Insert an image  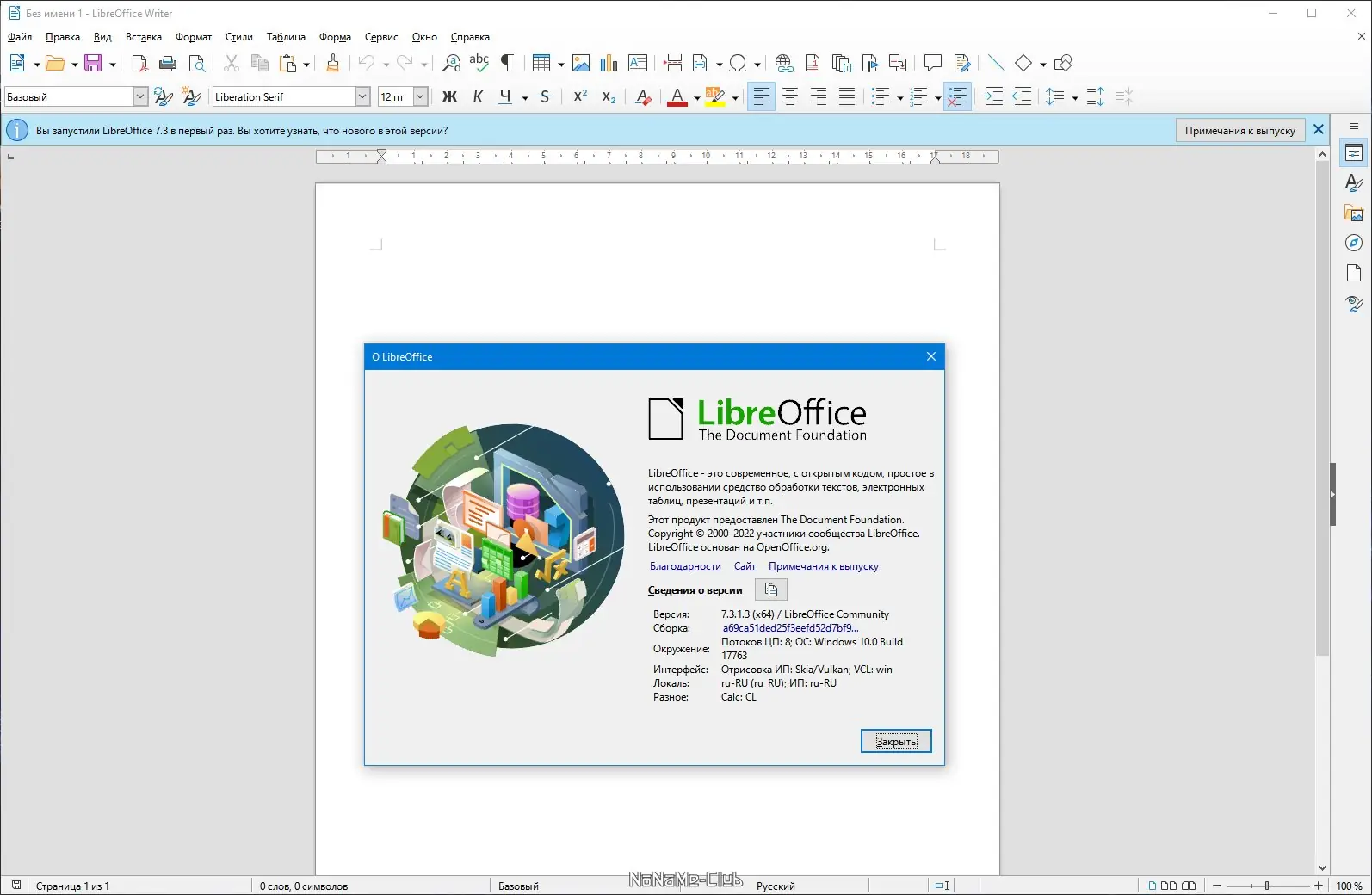click(x=581, y=63)
